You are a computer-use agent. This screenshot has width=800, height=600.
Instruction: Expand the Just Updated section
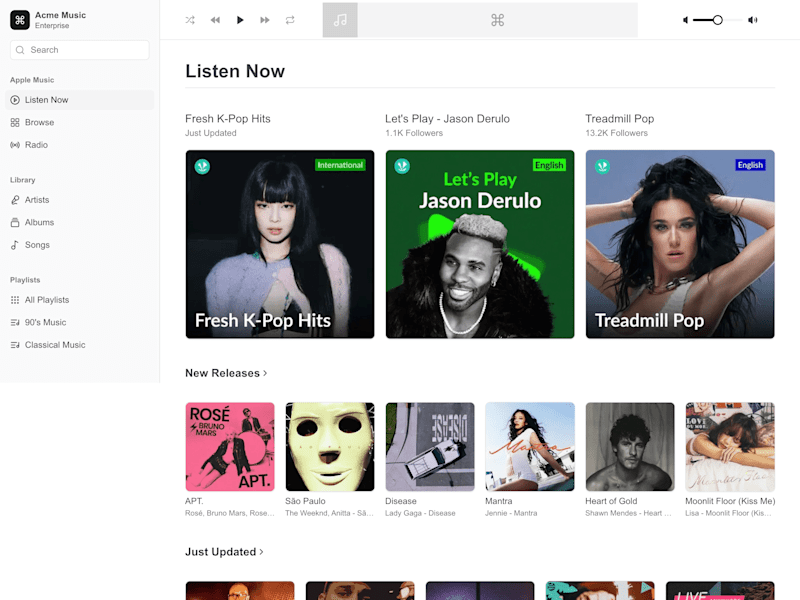[x=224, y=552]
